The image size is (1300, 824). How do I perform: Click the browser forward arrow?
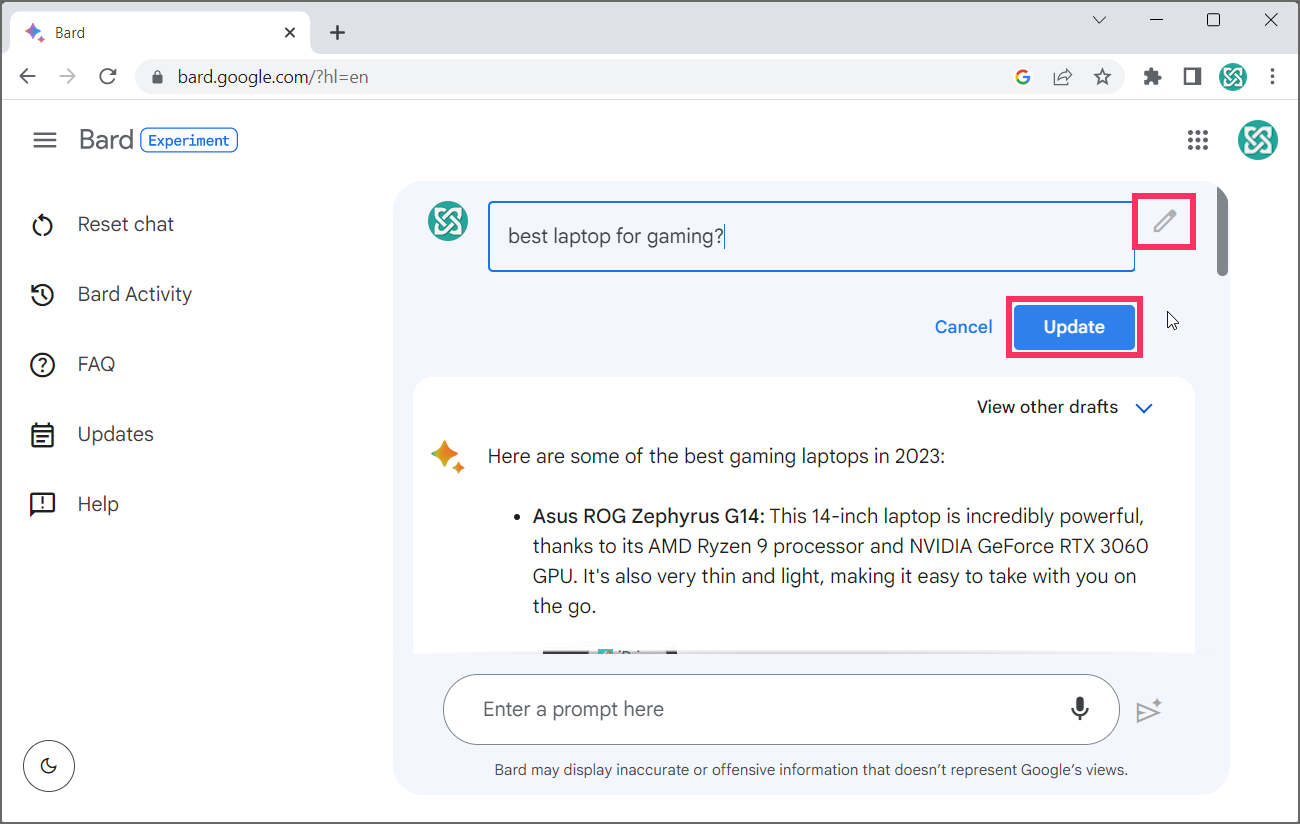68,77
